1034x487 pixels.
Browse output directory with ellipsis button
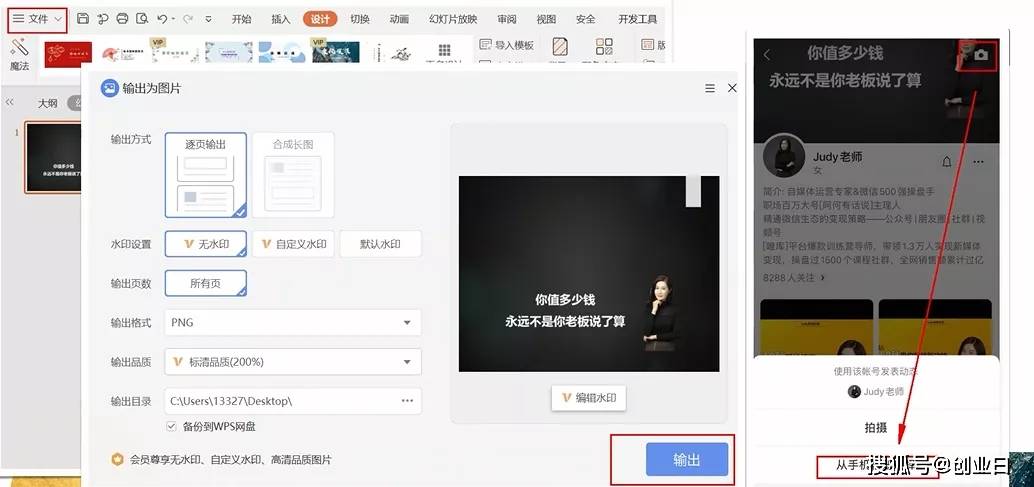[x=408, y=401]
